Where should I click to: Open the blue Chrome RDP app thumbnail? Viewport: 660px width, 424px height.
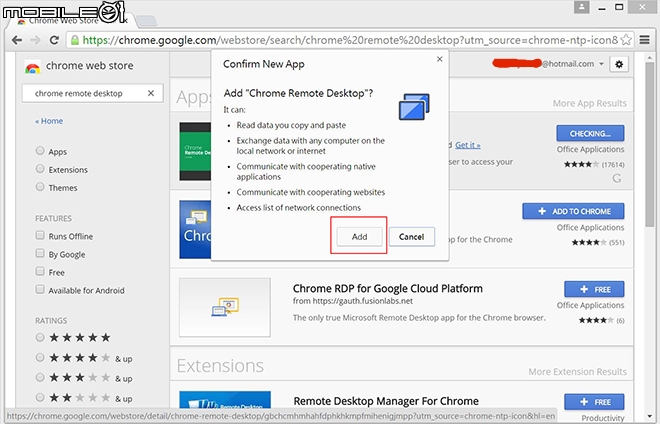195,229
